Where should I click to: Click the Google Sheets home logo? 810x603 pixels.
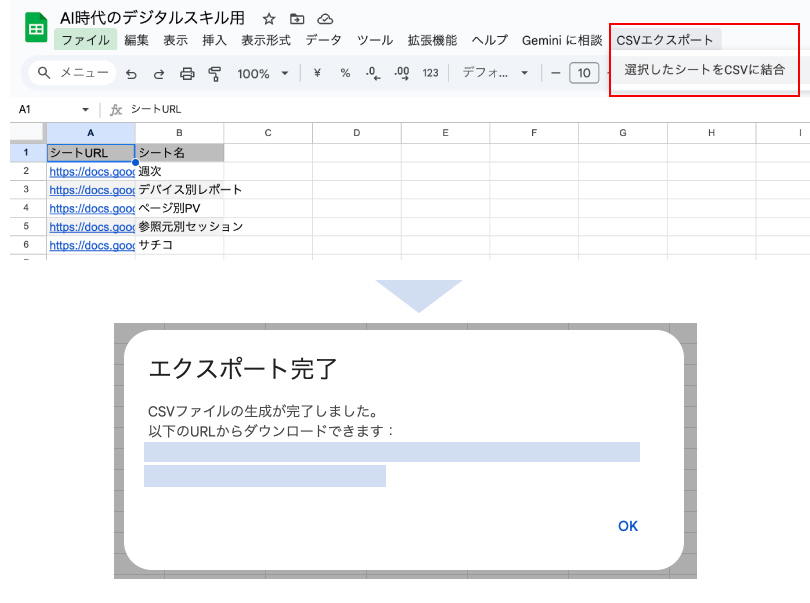[35, 28]
